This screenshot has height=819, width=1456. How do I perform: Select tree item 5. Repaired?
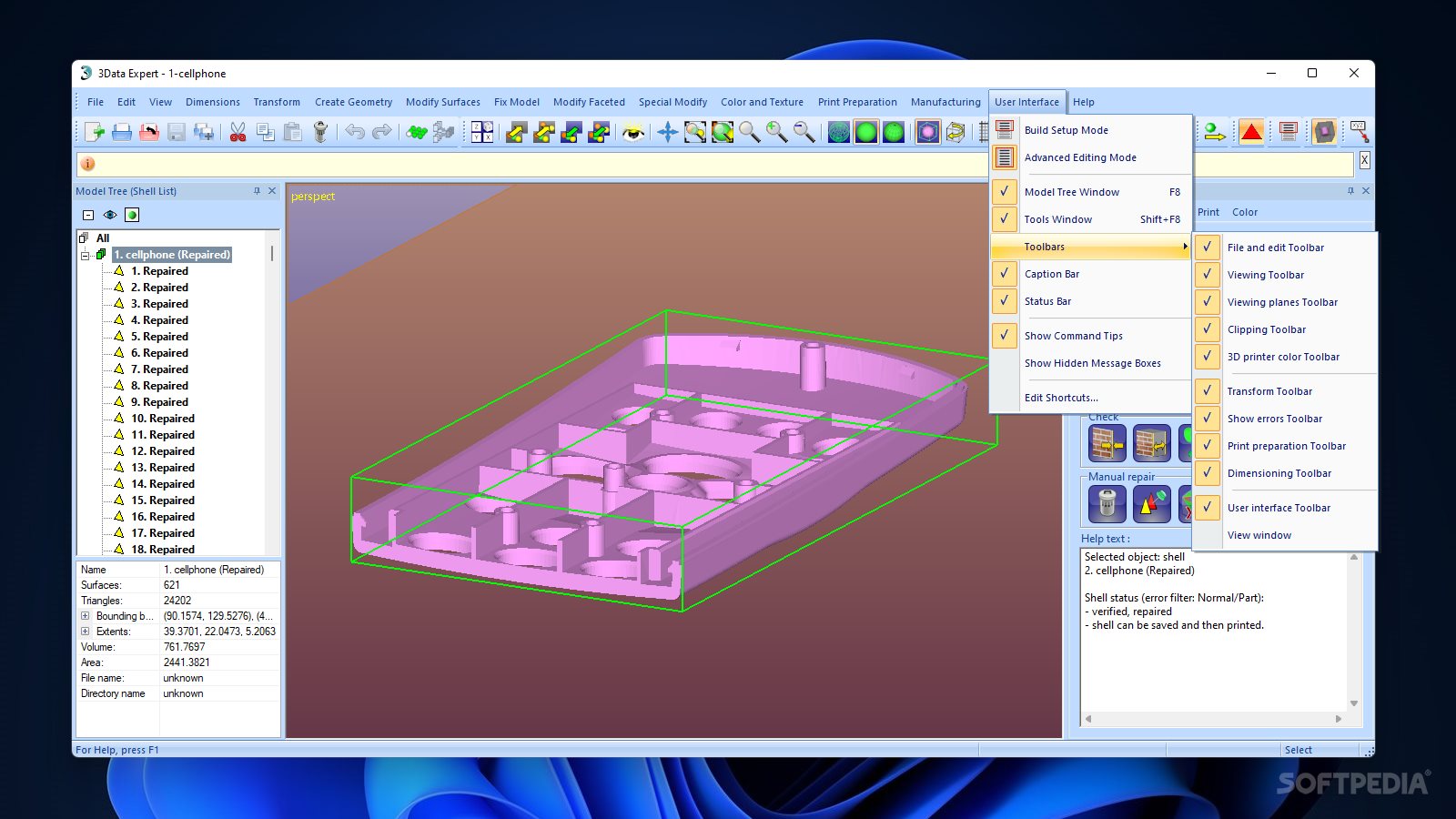coord(159,337)
